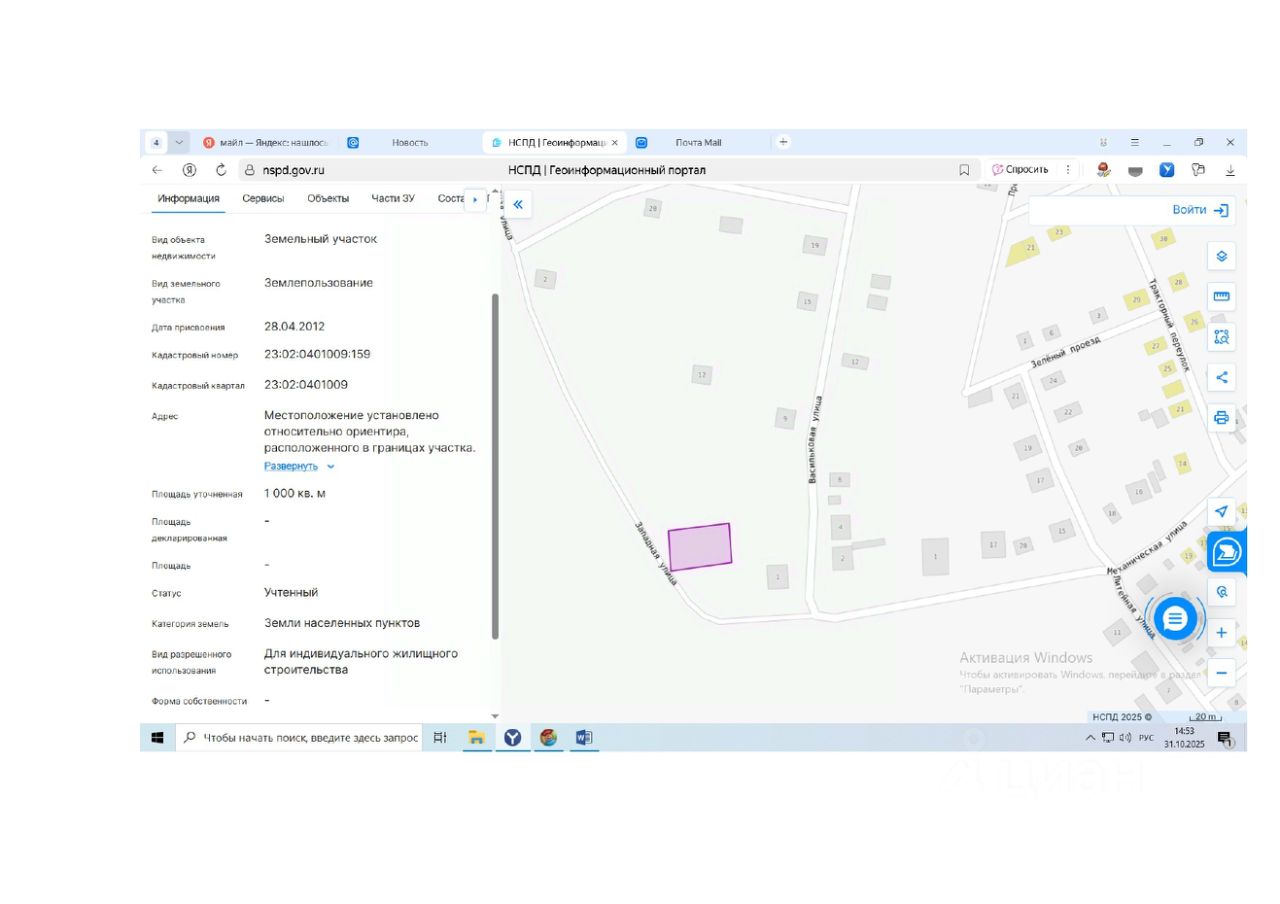Viewport: 1280px width, 904px height.
Task: Click the Войти login button
Action: pos(1200,210)
